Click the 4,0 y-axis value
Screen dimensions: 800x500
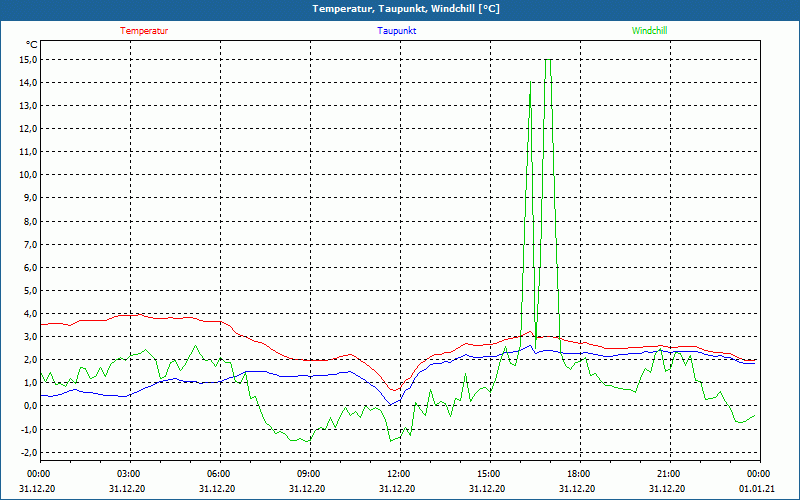pos(31,313)
